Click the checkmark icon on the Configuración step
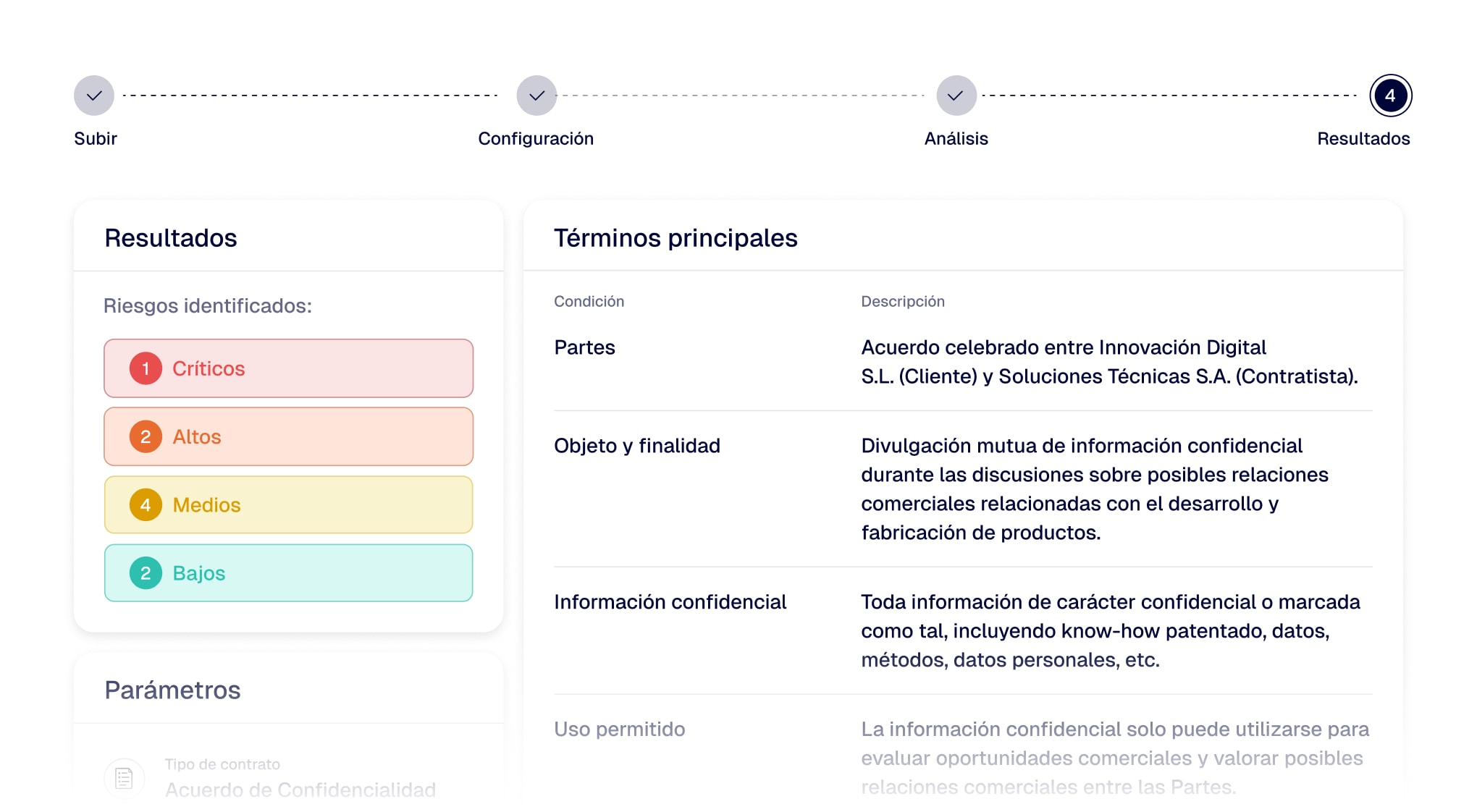Viewport: 1477px width, 812px height. (x=536, y=94)
